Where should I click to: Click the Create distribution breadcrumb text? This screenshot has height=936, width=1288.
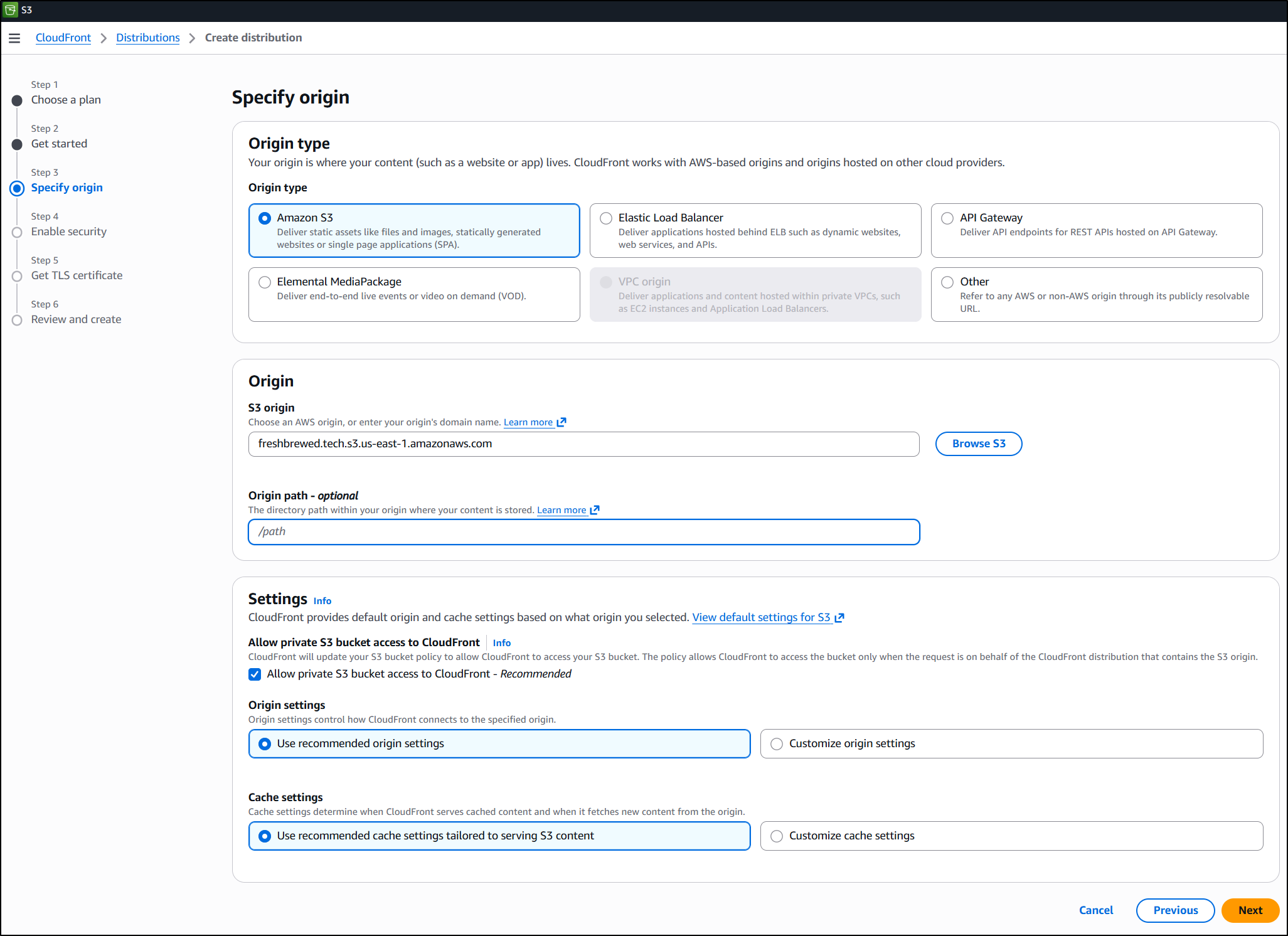(x=253, y=38)
